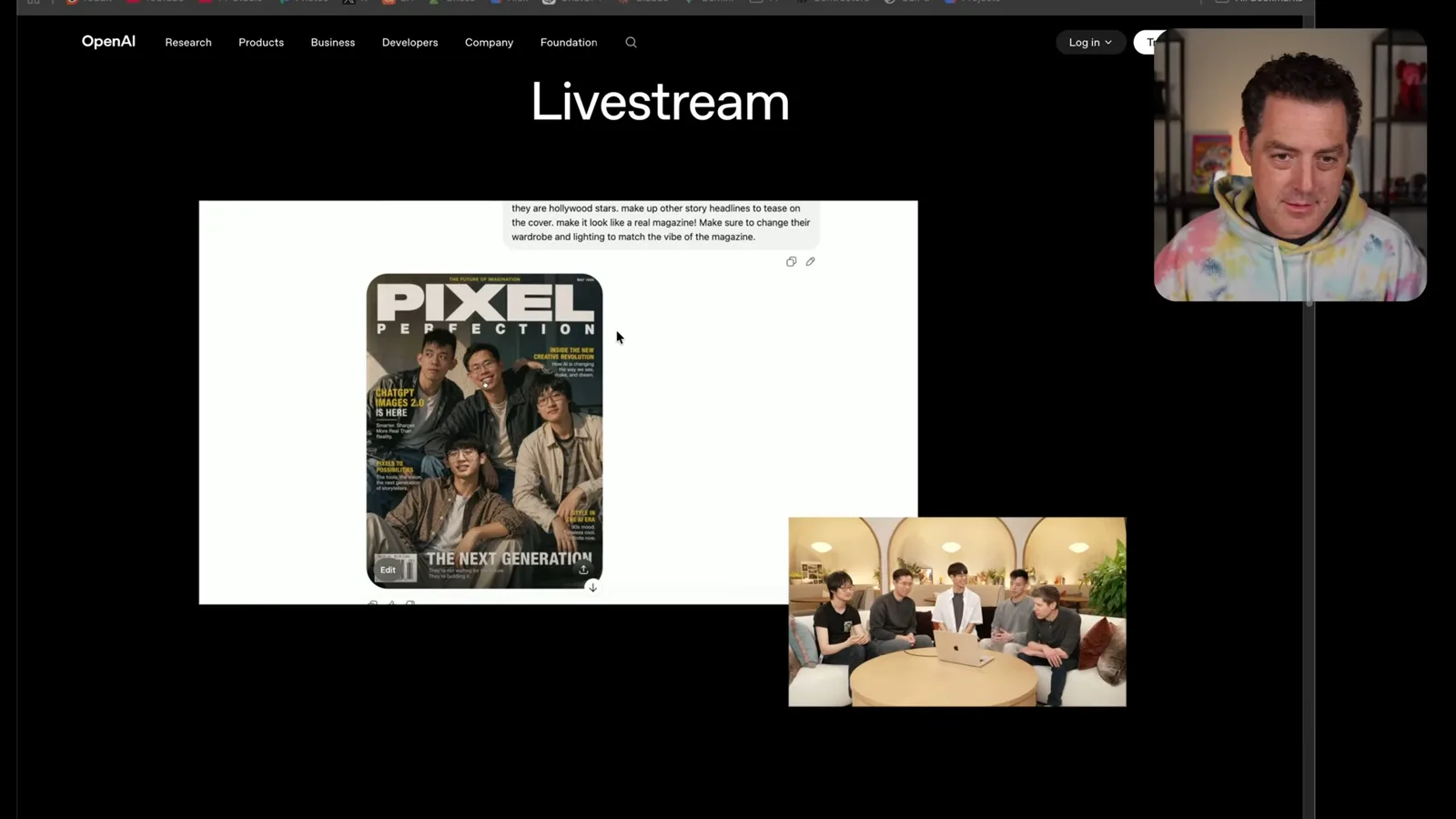The image size is (1456, 819).
Task: Open the Pixel Perfection magazine cover image
Action: pyautogui.click(x=484, y=430)
